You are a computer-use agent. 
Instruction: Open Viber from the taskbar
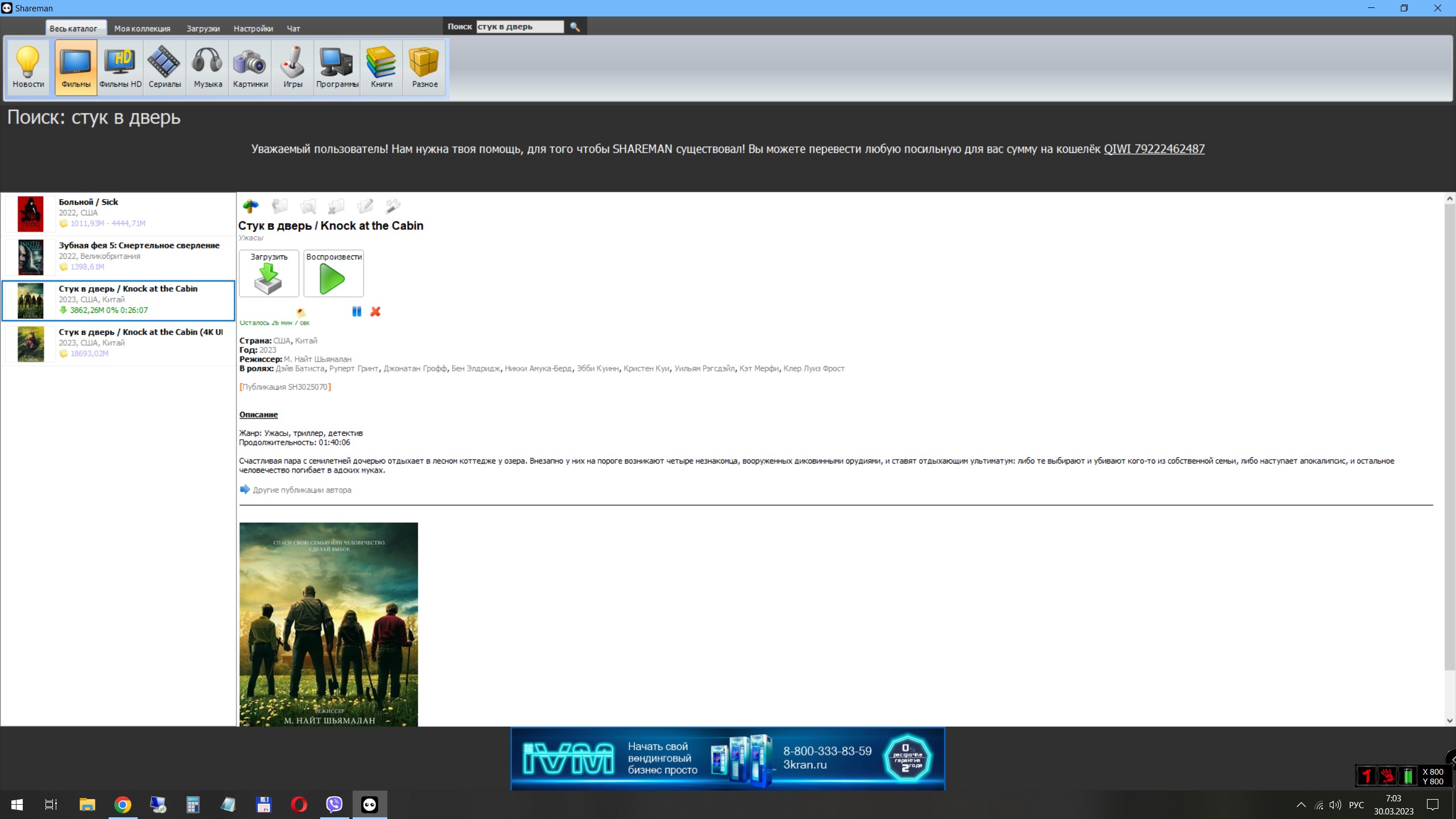[334, 805]
